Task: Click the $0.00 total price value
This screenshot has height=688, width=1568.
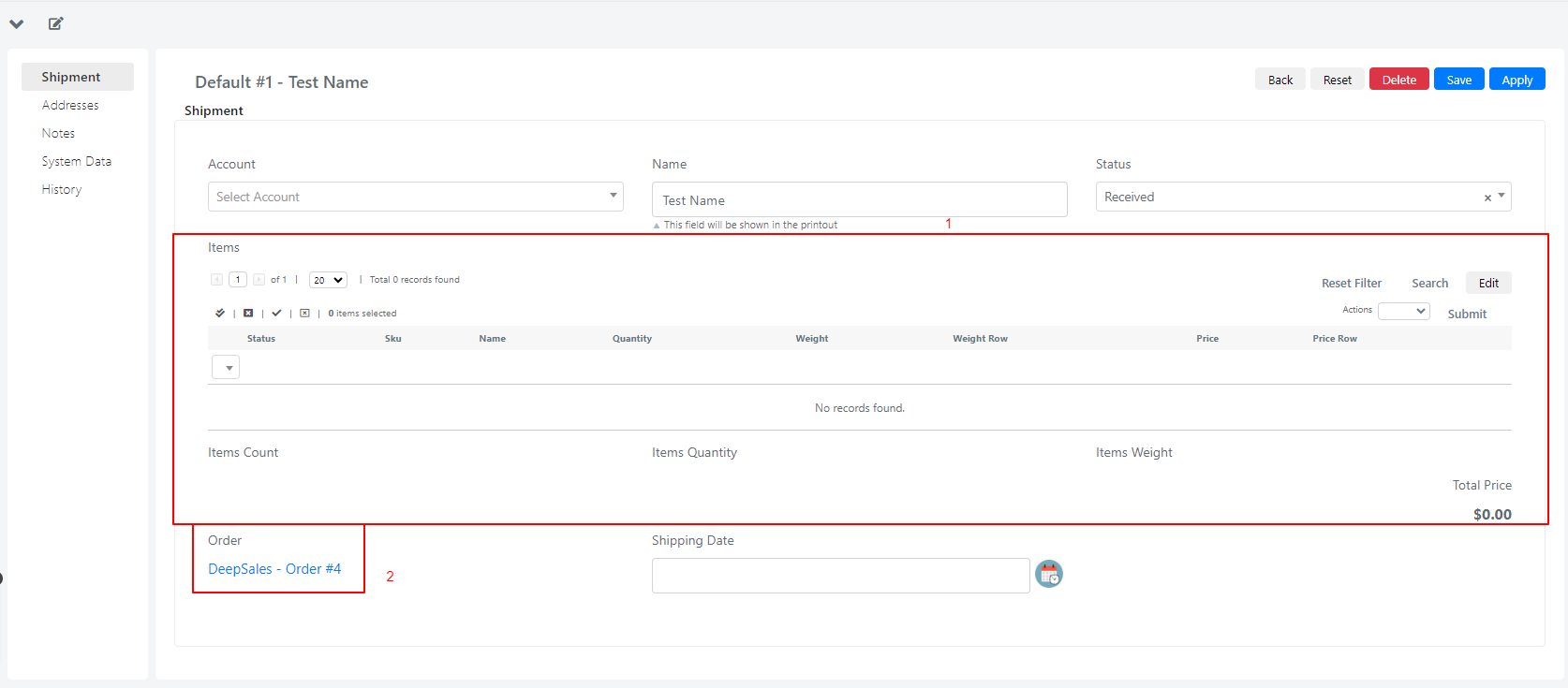Action: pos(1492,514)
